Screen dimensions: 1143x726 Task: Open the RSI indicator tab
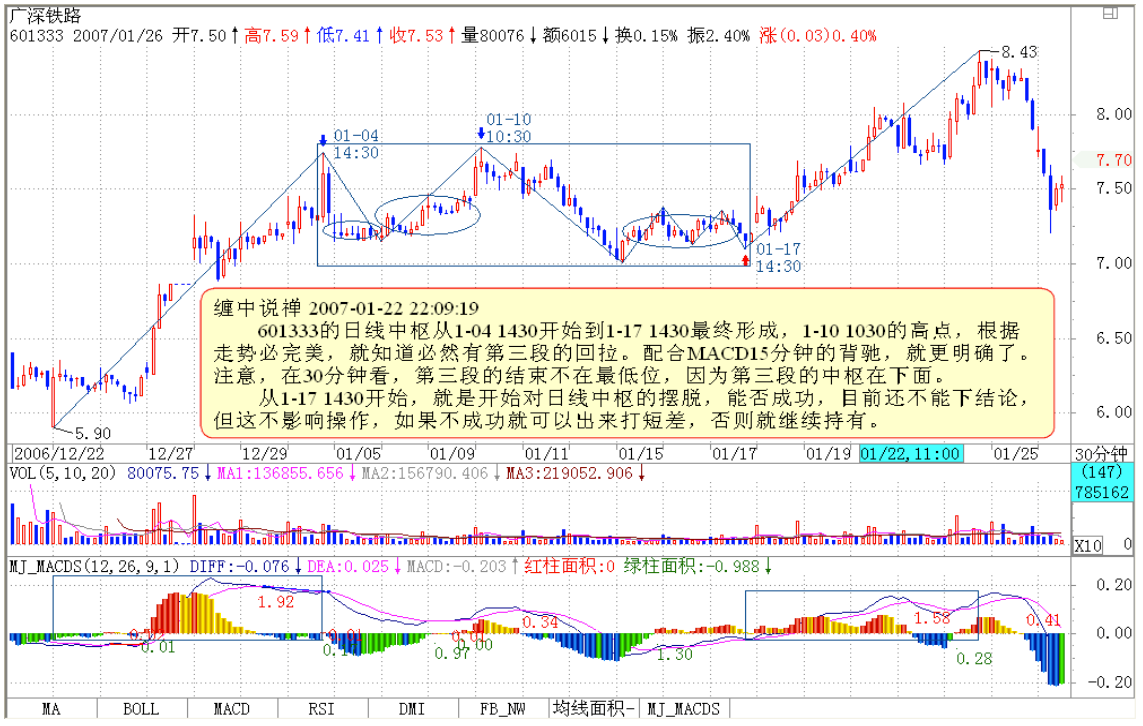pos(321,709)
